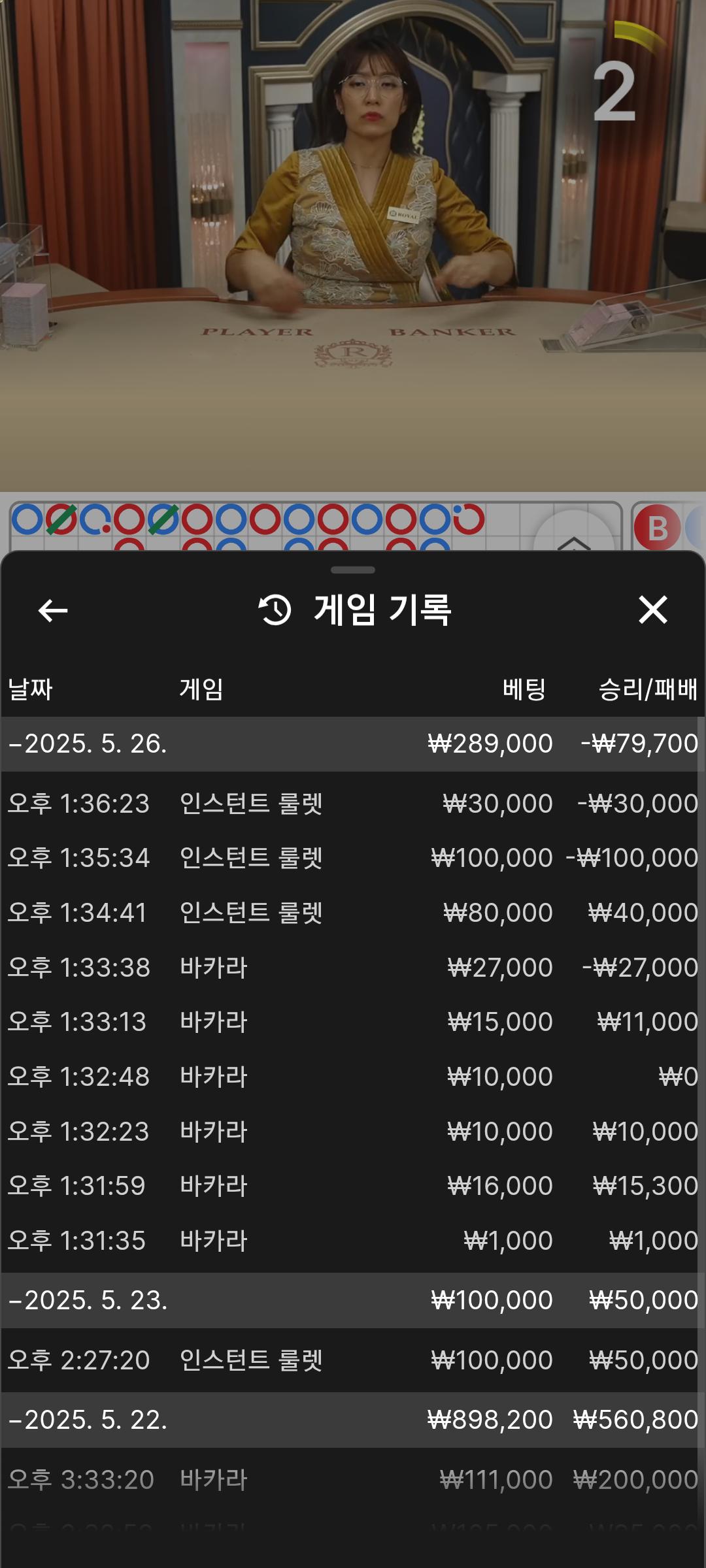
Task: Open the 1:31:59 baccarat entry
Action: click(353, 1186)
